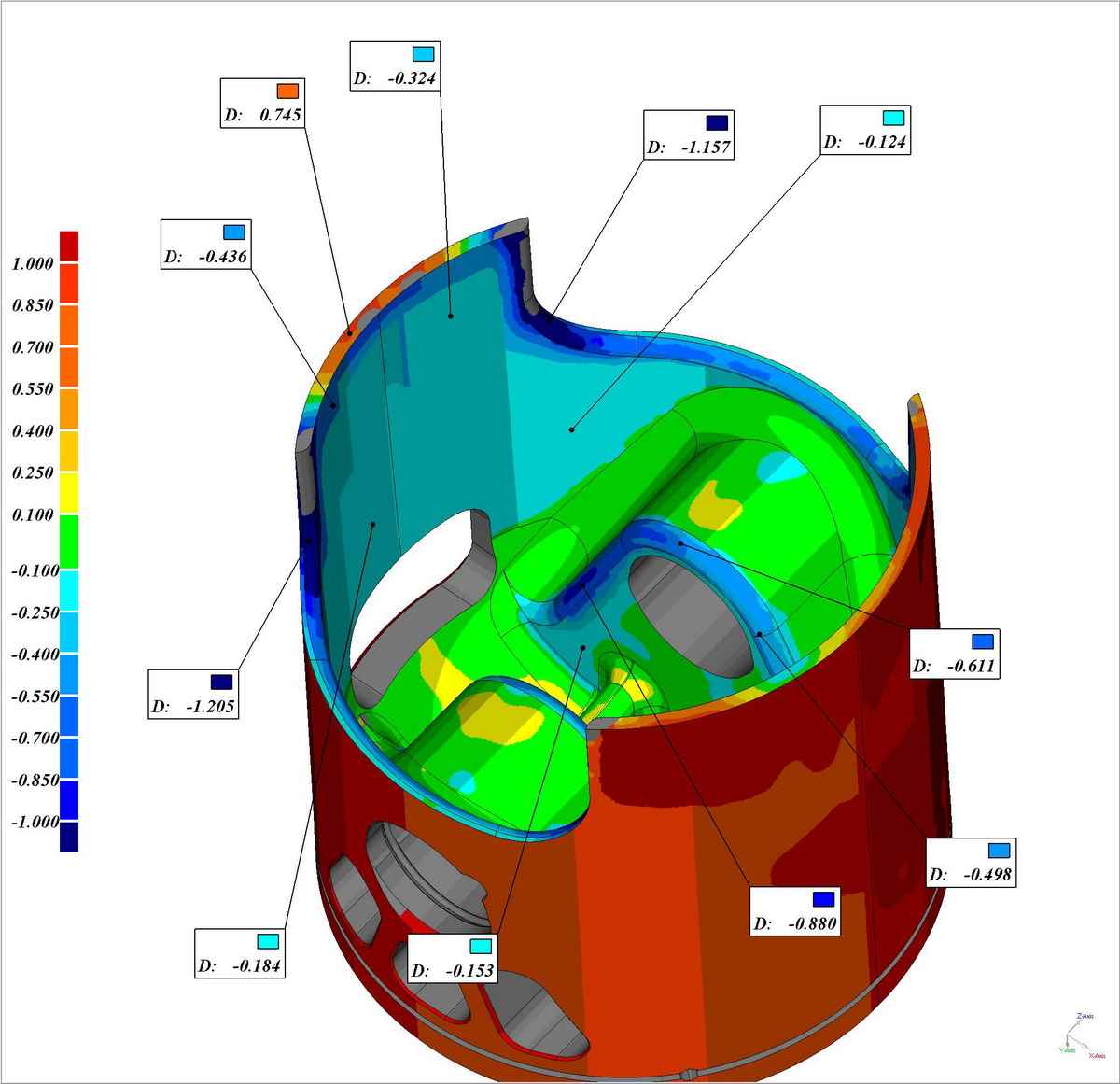Click the dark navy swatch in the -1.157 label
1120x1084 pixels.
point(716,122)
